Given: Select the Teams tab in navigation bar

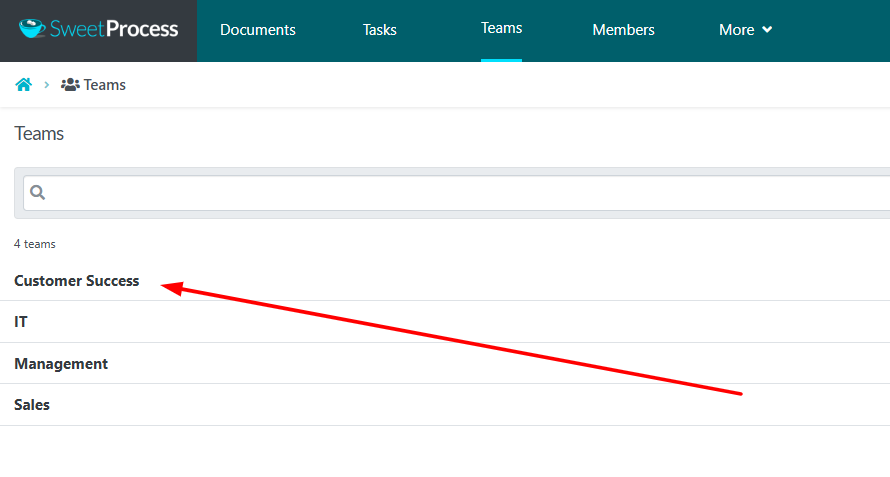Looking at the screenshot, I should (501, 28).
